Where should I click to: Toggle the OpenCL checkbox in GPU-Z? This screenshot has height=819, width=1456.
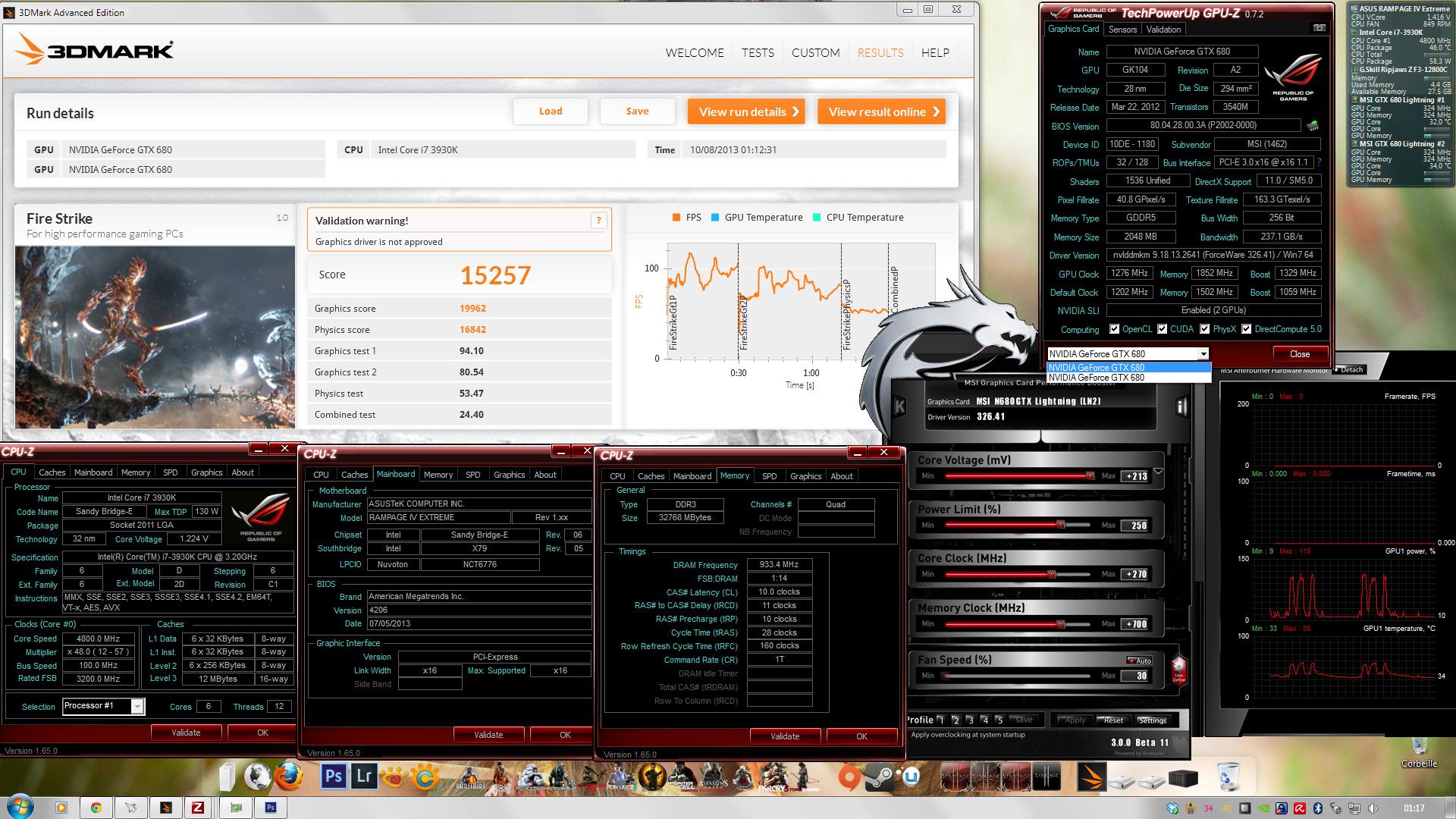coord(1114,329)
